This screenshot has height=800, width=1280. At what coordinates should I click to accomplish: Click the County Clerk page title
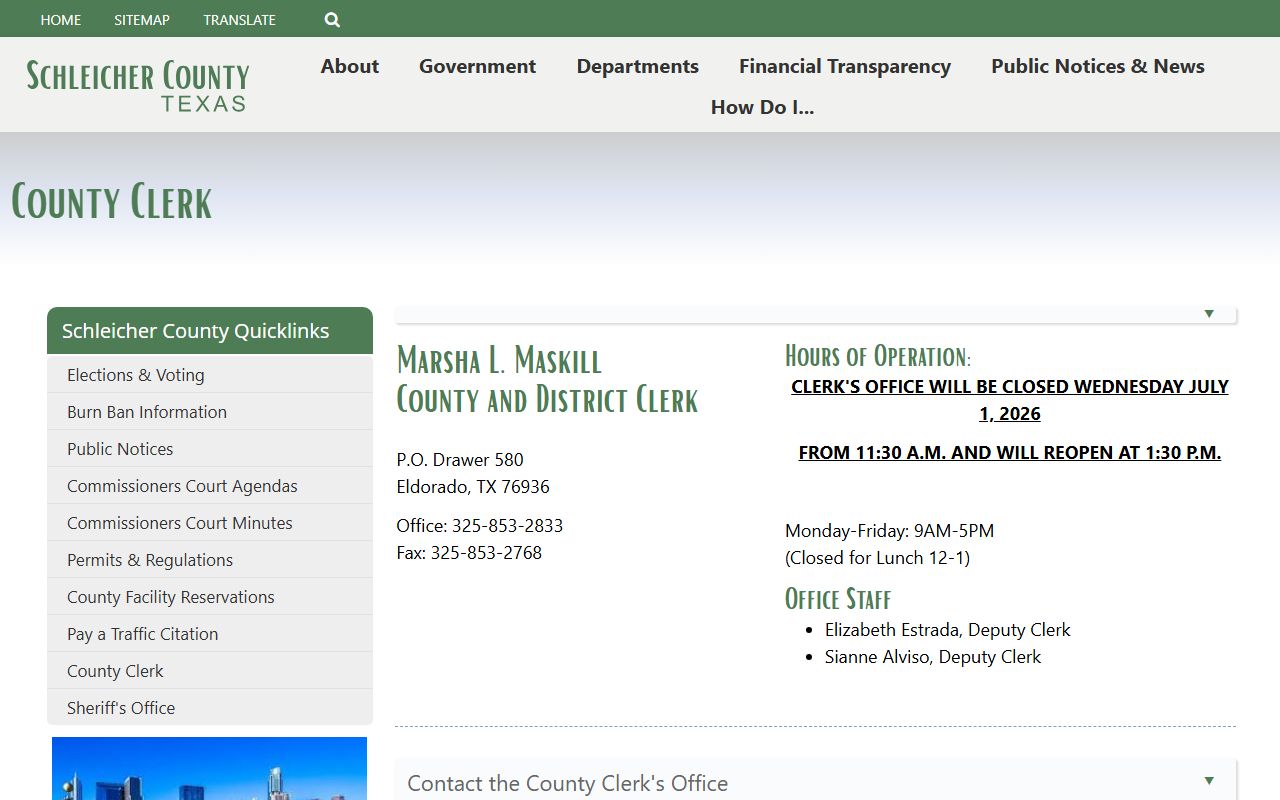pyautogui.click(x=112, y=202)
